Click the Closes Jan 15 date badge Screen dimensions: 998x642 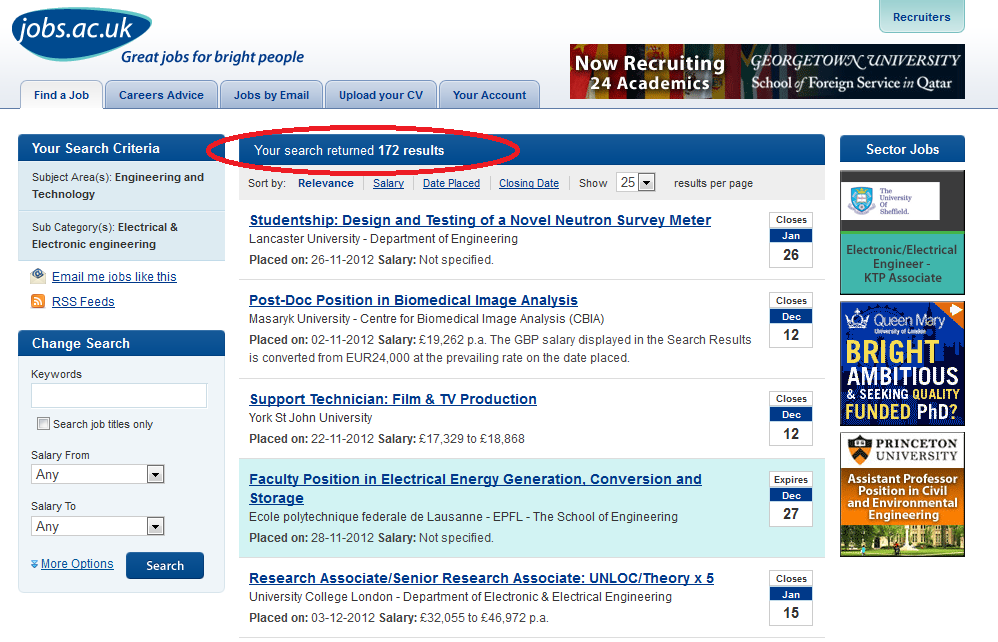pyautogui.click(x=791, y=598)
